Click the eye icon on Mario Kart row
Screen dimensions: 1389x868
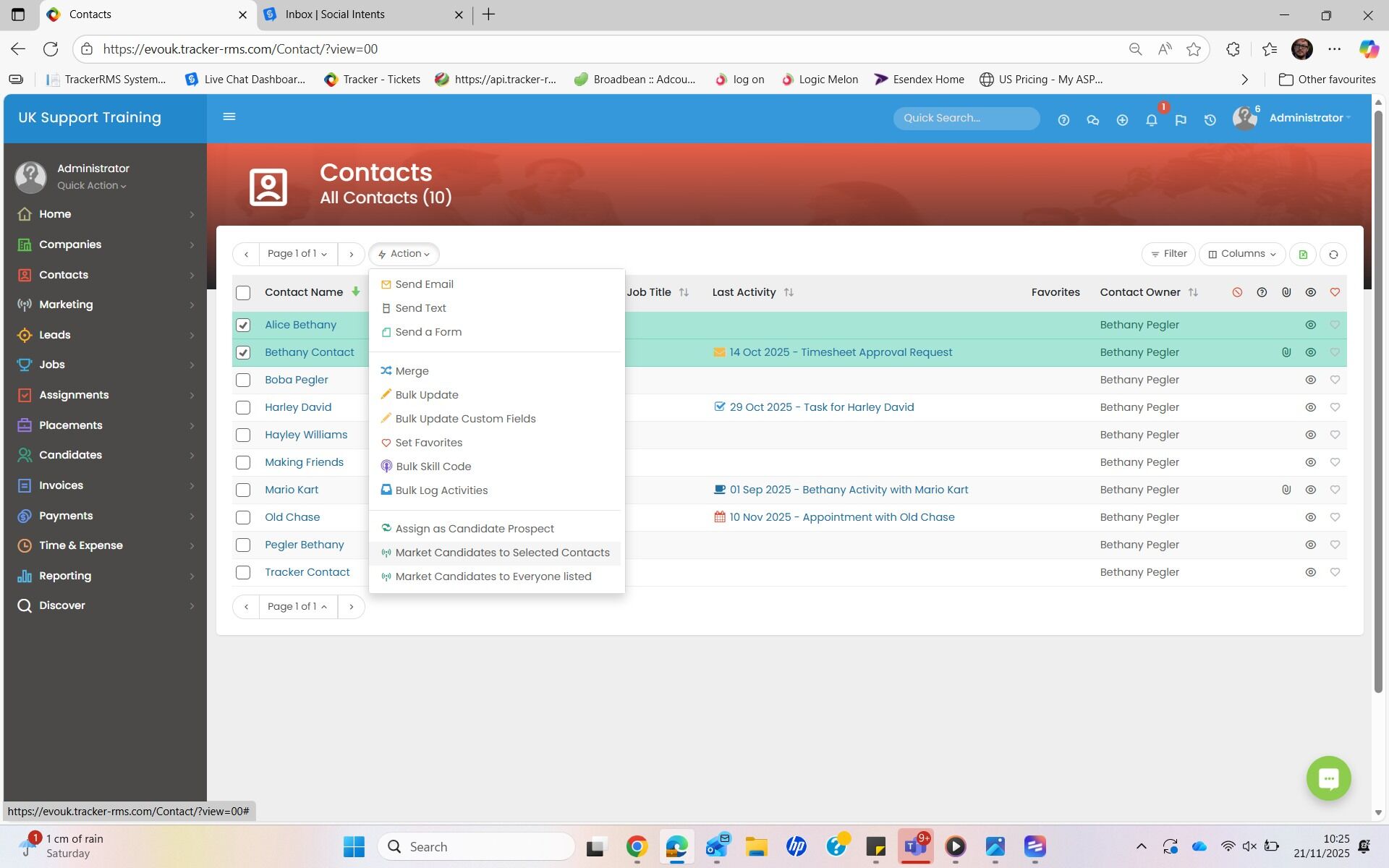[1310, 490]
